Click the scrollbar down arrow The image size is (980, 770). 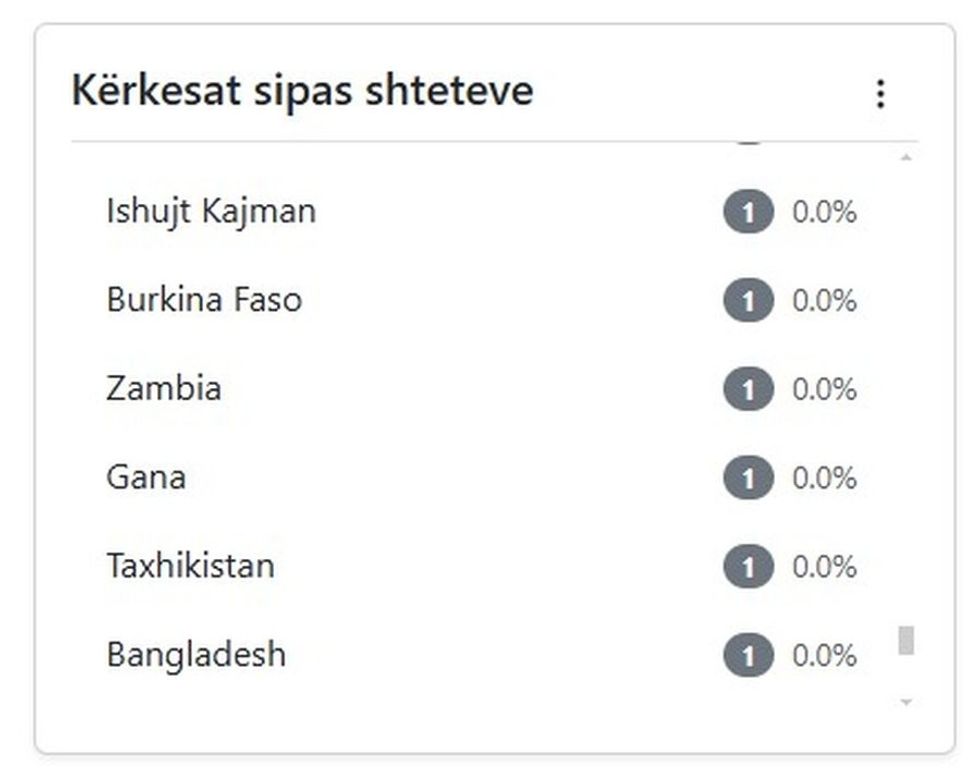tap(906, 700)
